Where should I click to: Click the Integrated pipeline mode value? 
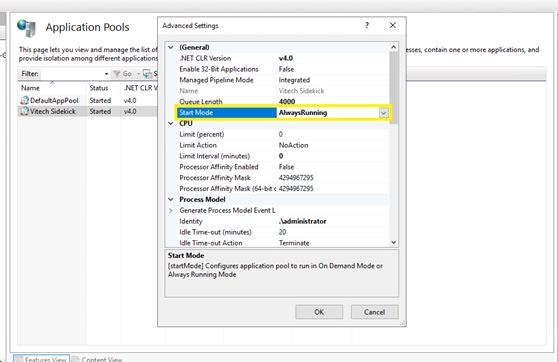point(294,80)
